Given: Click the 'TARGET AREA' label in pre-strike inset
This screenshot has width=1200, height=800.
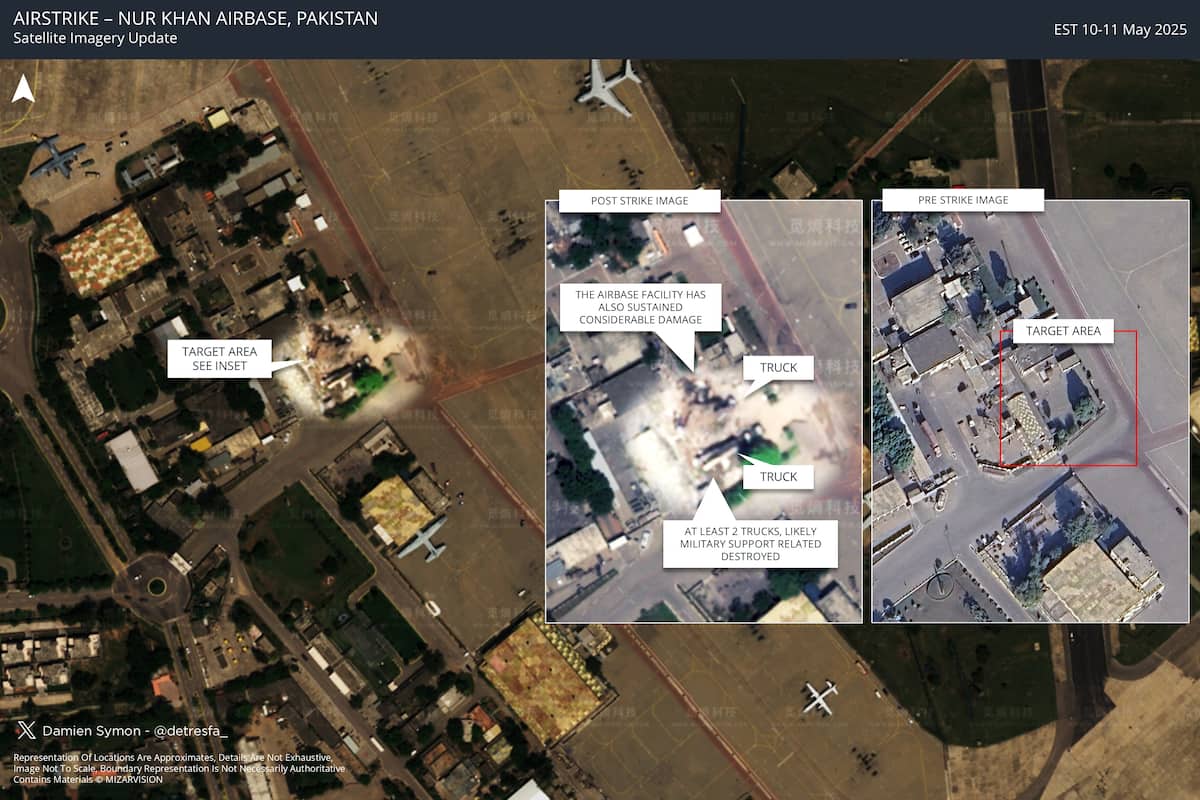Looking at the screenshot, I should point(1063,331).
